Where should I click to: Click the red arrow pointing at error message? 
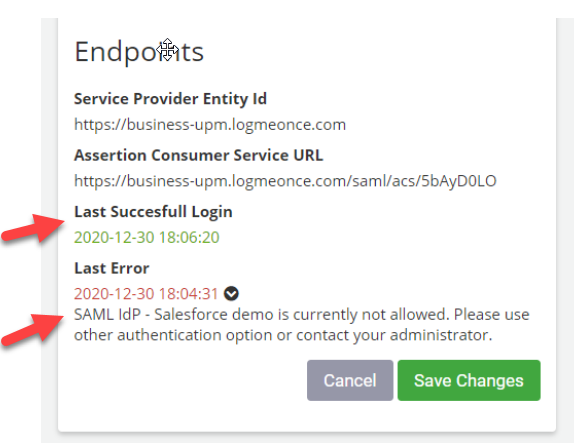[x=33, y=328]
